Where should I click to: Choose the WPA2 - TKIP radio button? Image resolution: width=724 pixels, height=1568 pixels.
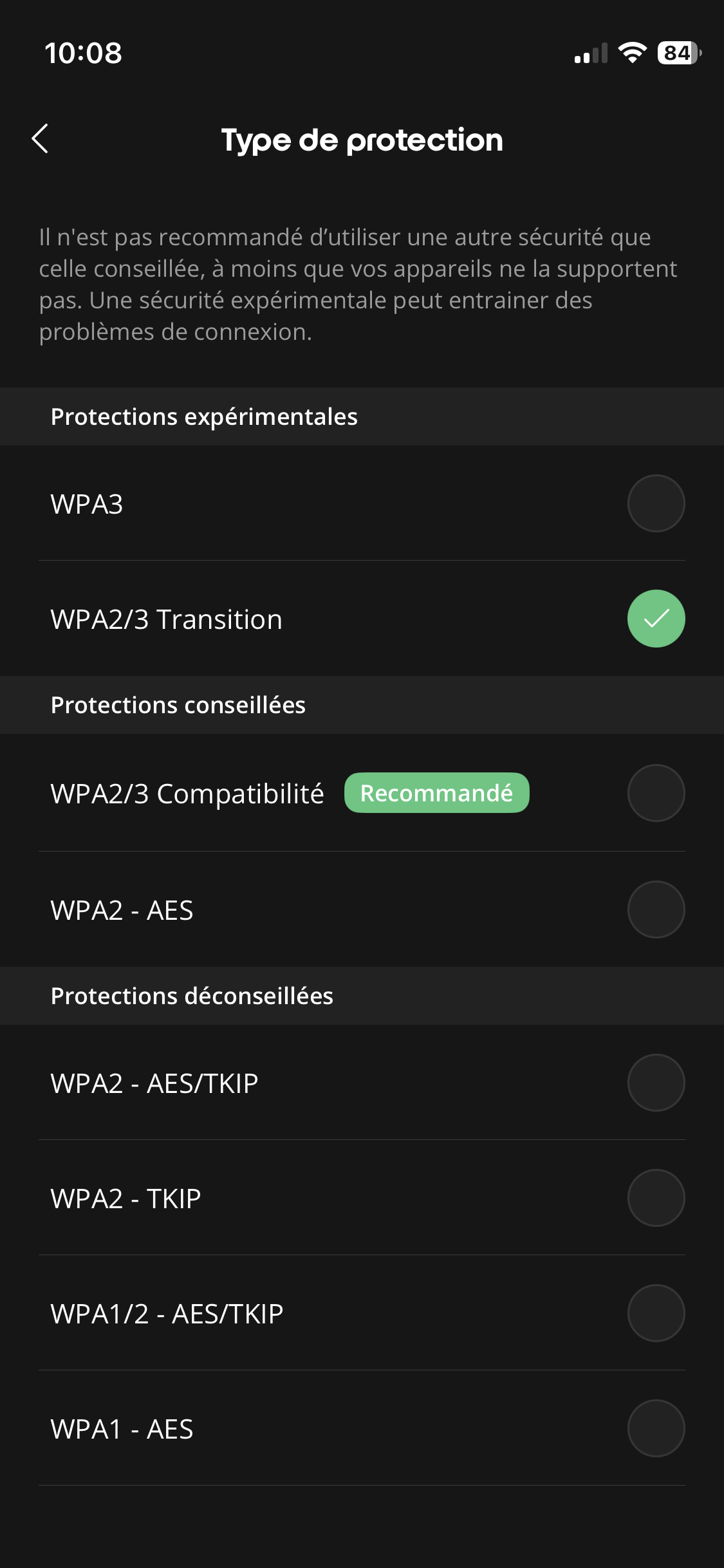point(656,1198)
